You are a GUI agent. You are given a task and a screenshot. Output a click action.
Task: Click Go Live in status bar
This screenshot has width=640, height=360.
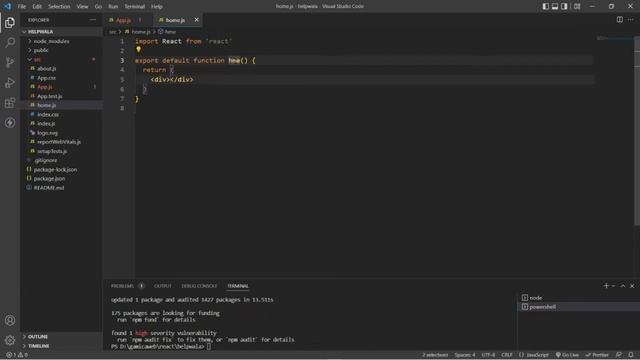(567, 355)
